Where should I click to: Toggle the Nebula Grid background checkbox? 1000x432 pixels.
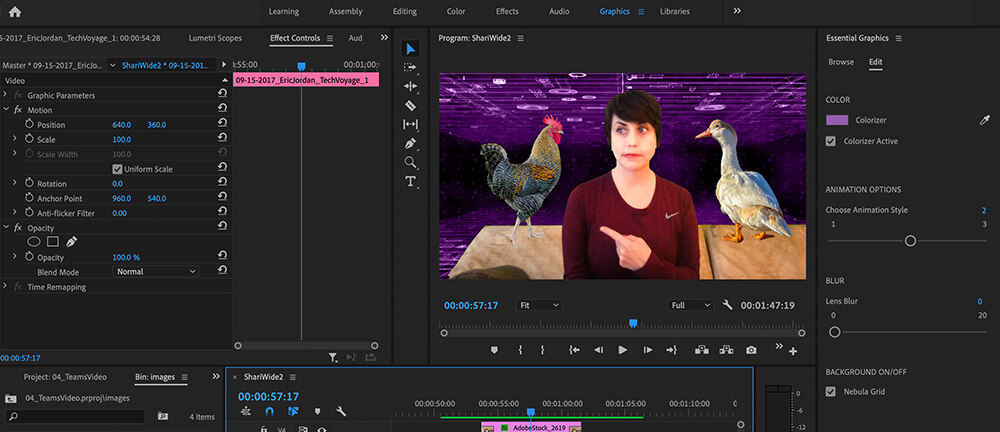[x=831, y=392]
